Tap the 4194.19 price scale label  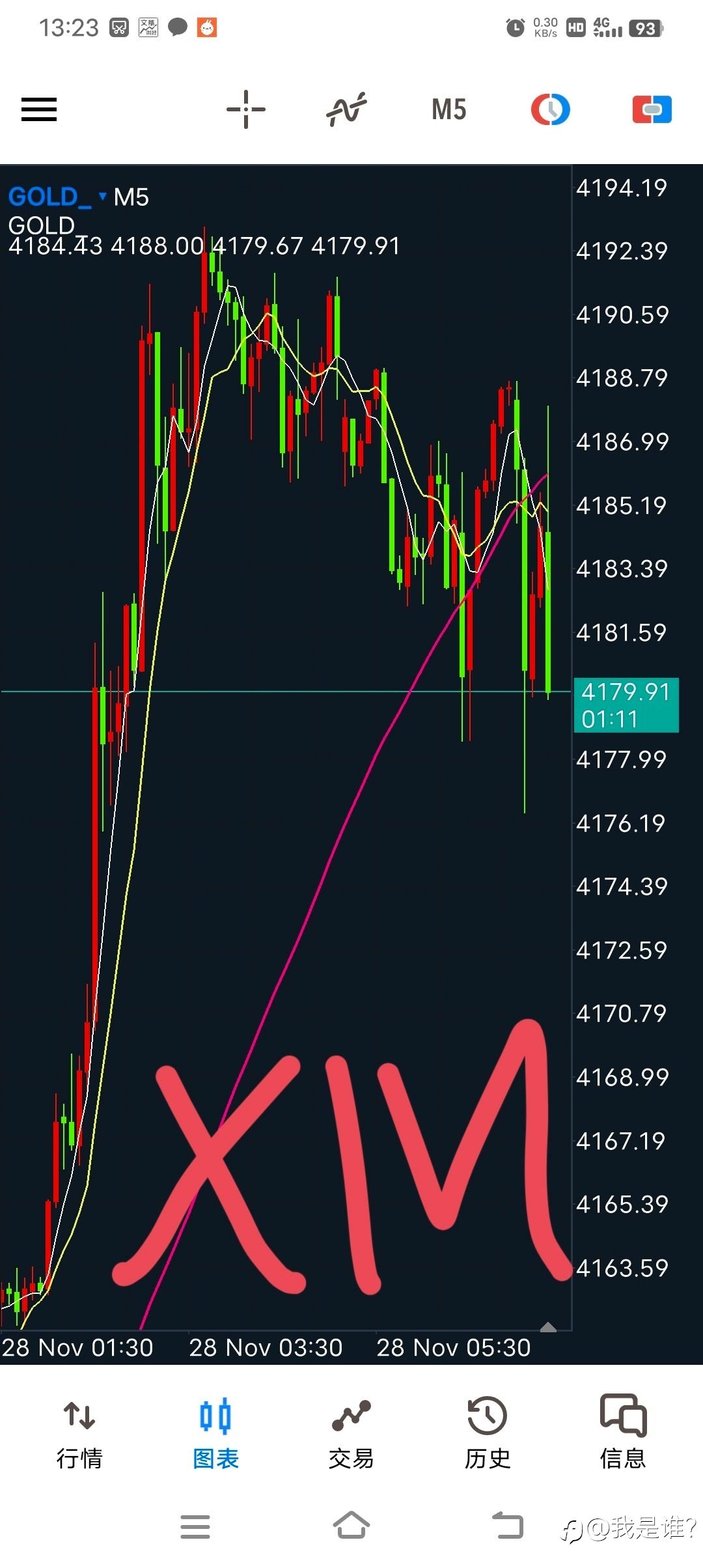(x=622, y=188)
